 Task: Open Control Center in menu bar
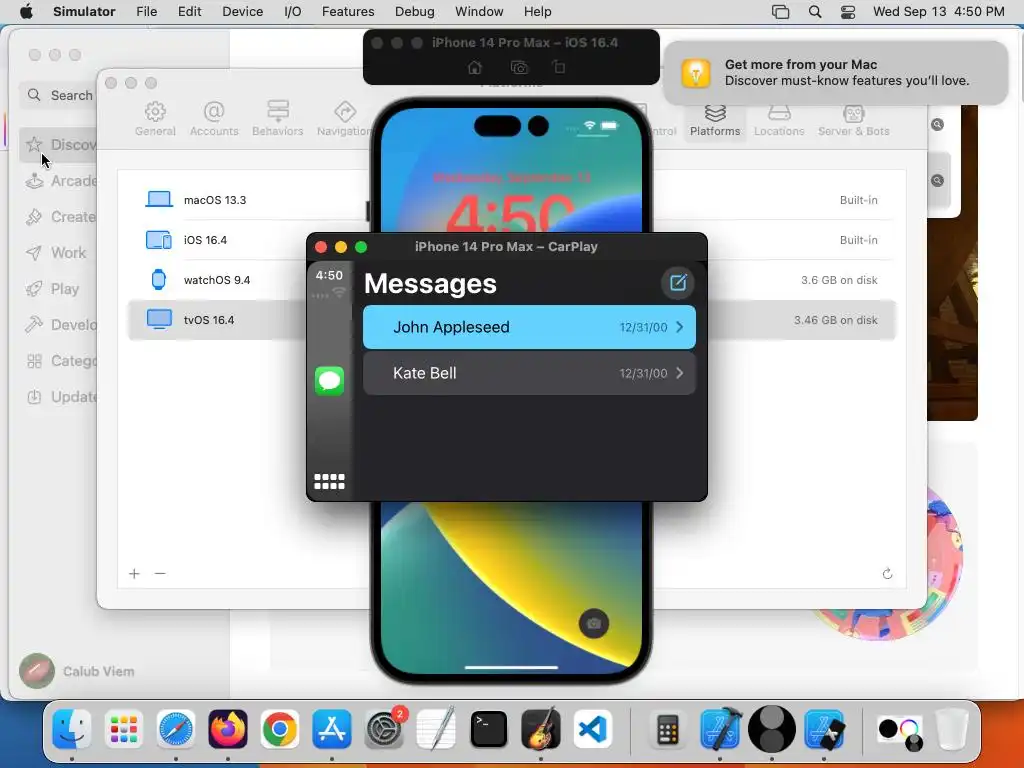coord(848,12)
